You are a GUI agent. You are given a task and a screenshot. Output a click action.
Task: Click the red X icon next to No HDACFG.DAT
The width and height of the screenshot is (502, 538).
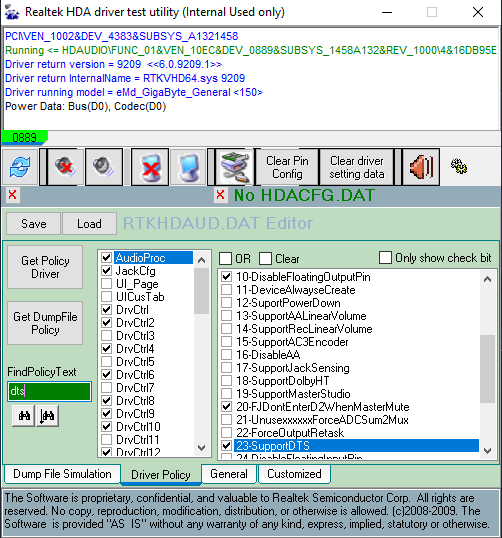coord(221,196)
